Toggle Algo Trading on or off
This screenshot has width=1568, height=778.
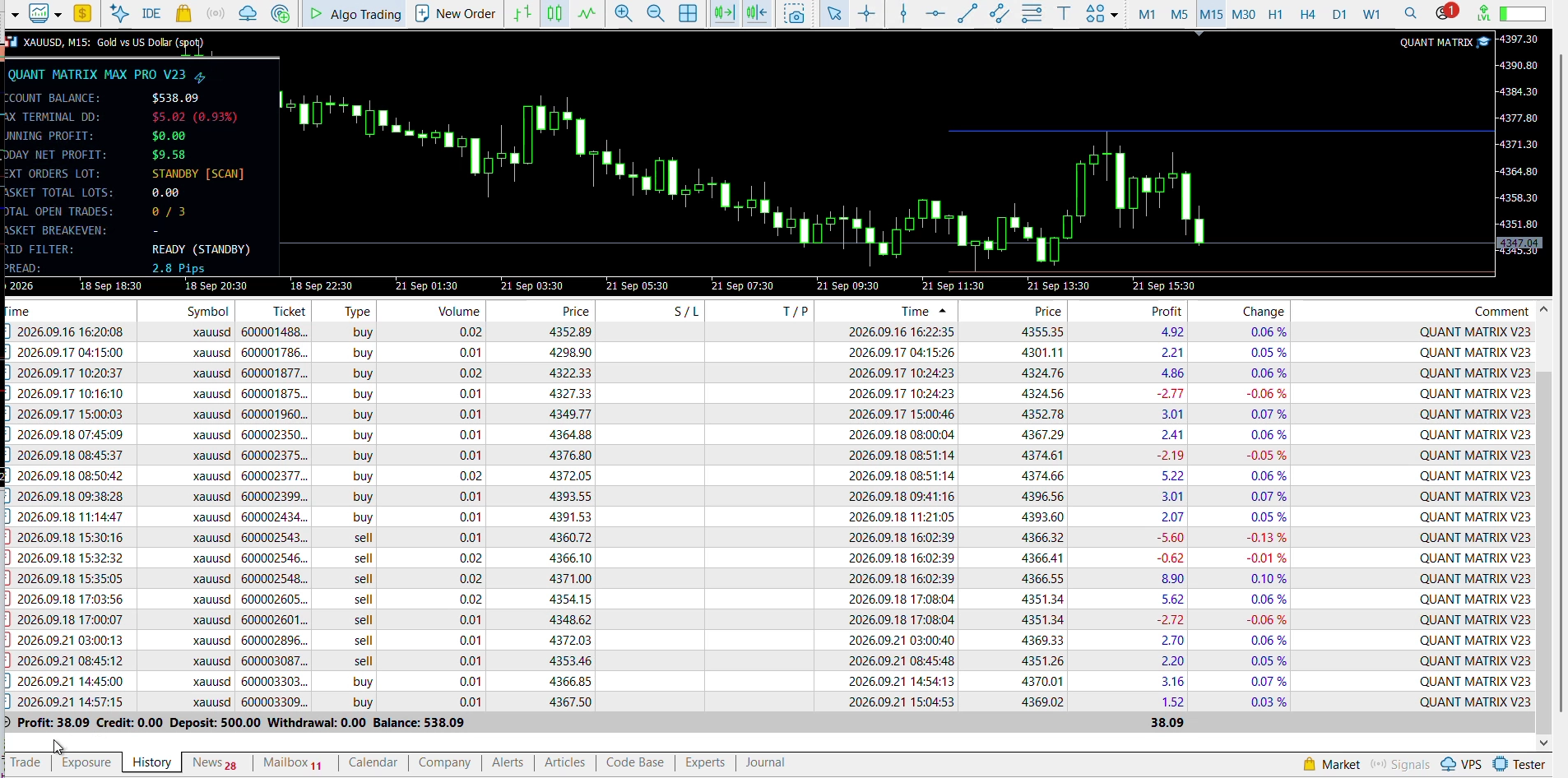(x=355, y=13)
